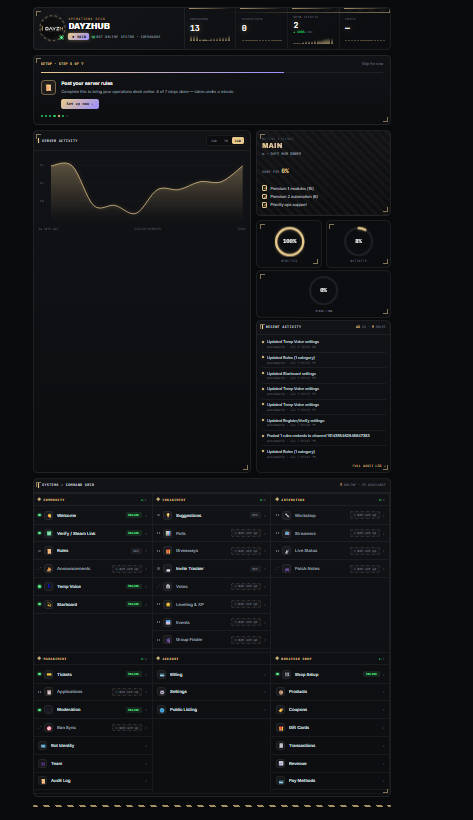
Task: Open the Leveling & XP star icon
Action: 167,604
